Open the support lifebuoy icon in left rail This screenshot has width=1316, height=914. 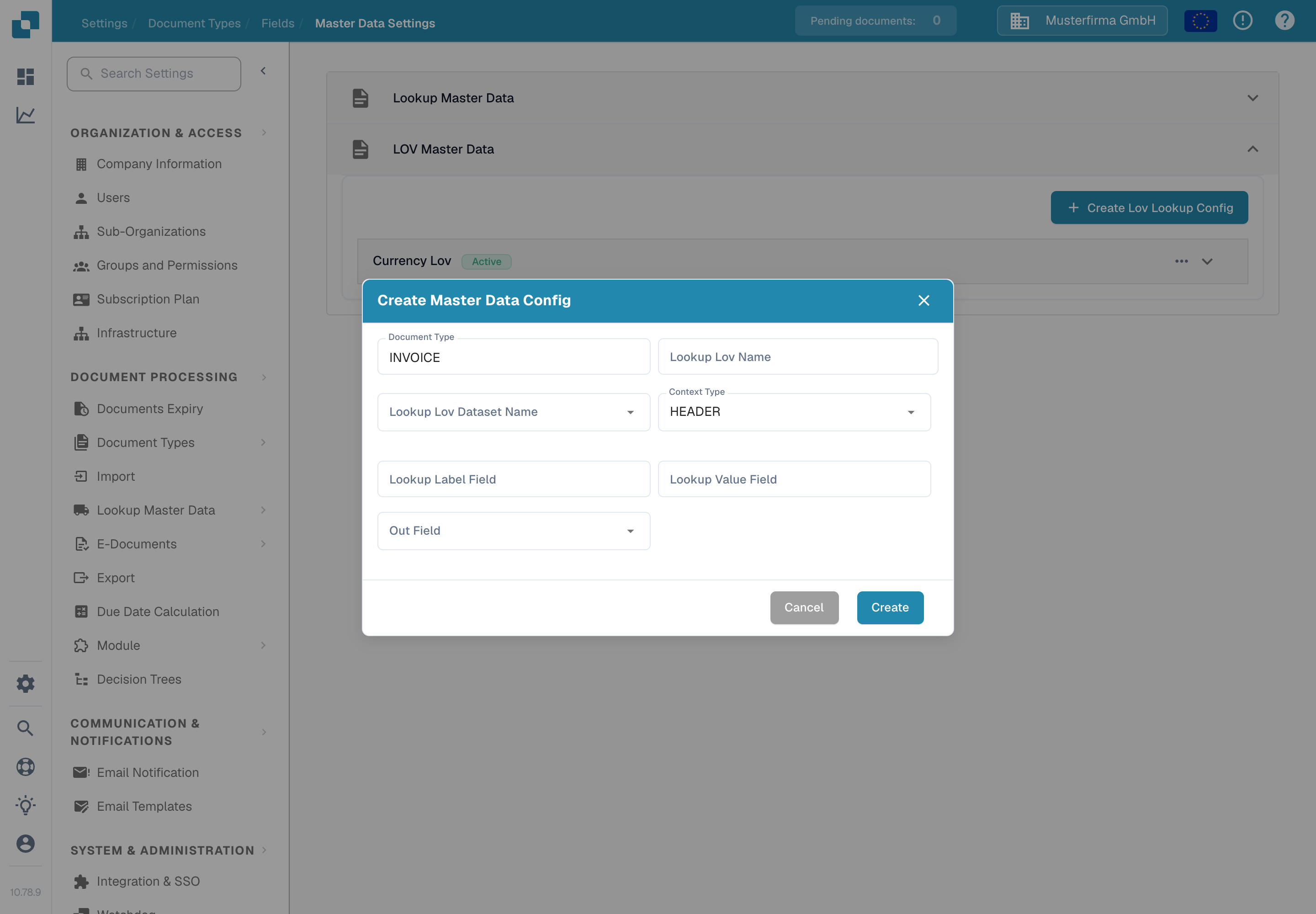coord(25,767)
